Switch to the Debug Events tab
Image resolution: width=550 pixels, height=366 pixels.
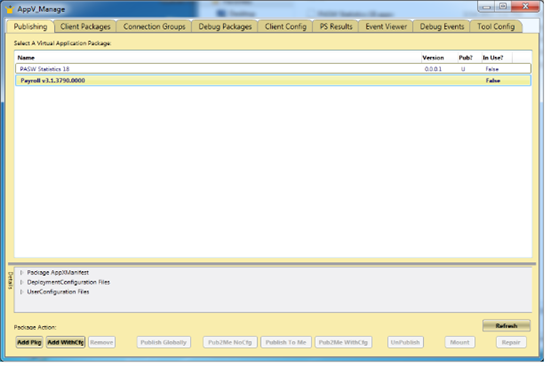(442, 27)
